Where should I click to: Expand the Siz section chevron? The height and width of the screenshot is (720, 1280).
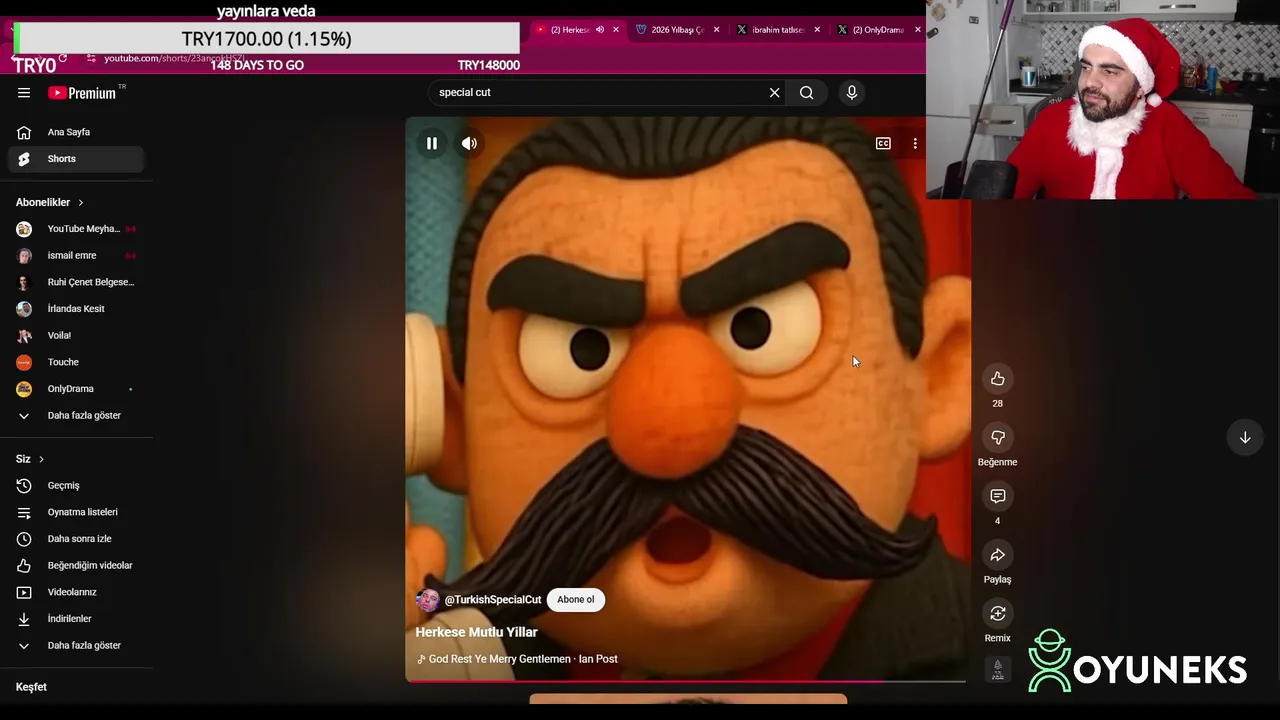(41, 459)
